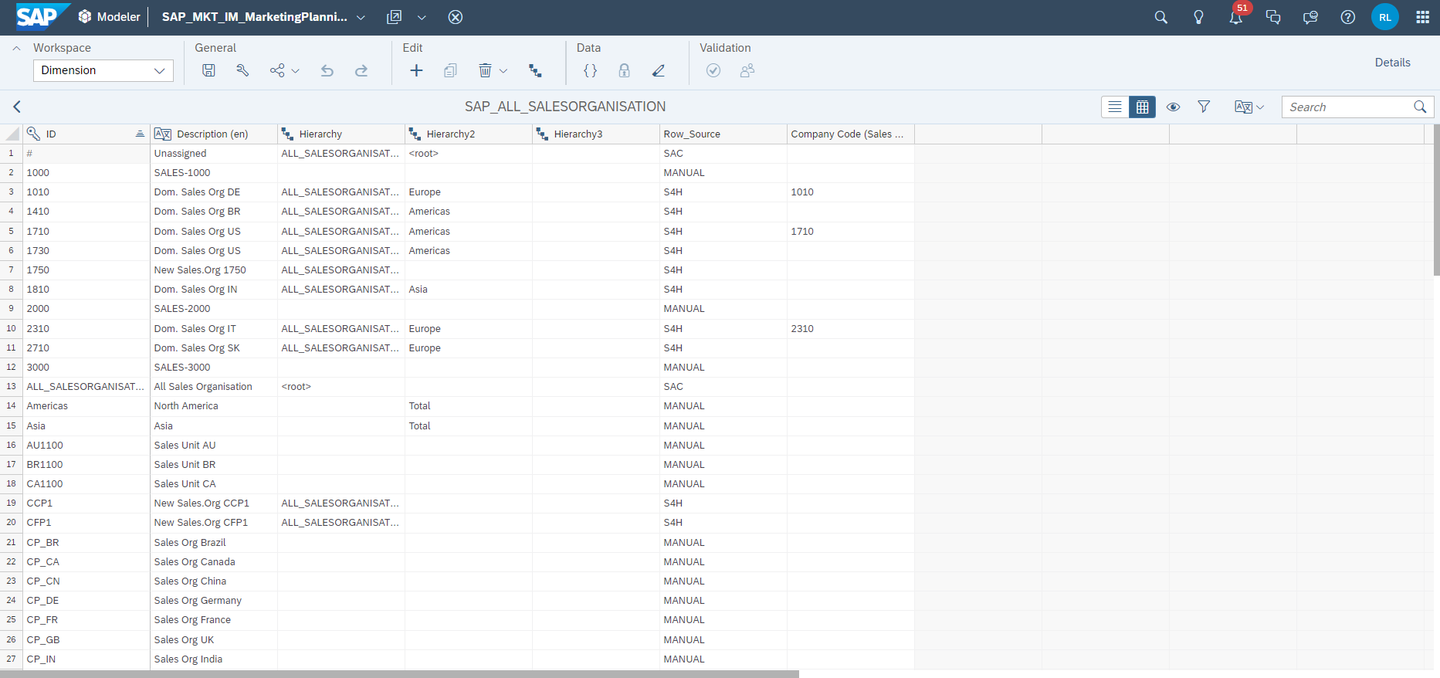
Task: Click the 'Sales Org Brazil' cell
Action: [x=214, y=542]
